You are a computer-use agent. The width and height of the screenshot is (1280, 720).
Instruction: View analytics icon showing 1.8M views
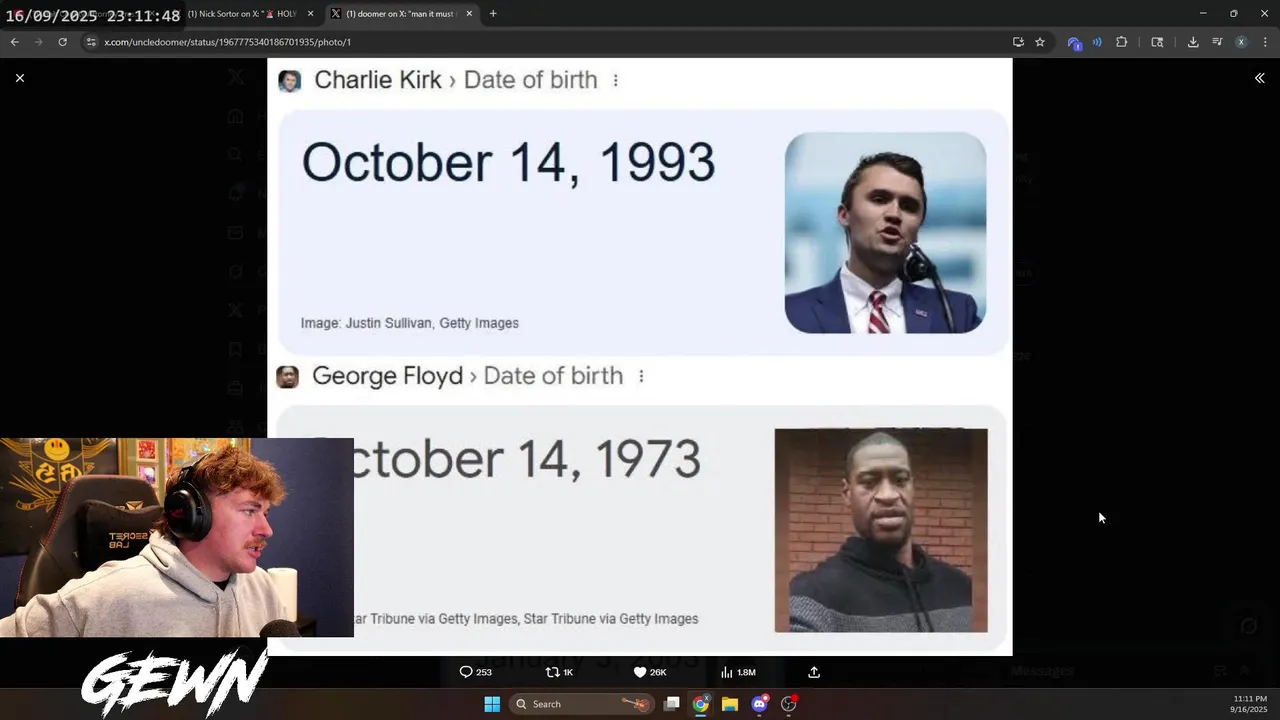pyautogui.click(x=738, y=672)
